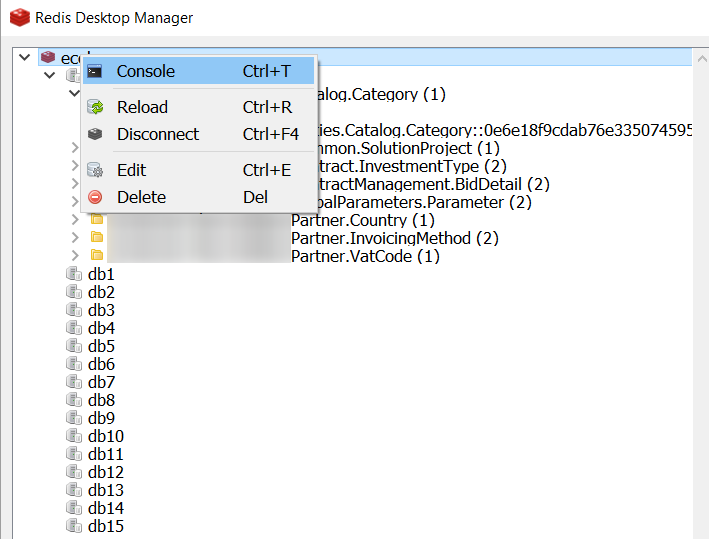Pick Edit from the context menu
Viewport: 709px width, 539px height.
click(x=198, y=170)
